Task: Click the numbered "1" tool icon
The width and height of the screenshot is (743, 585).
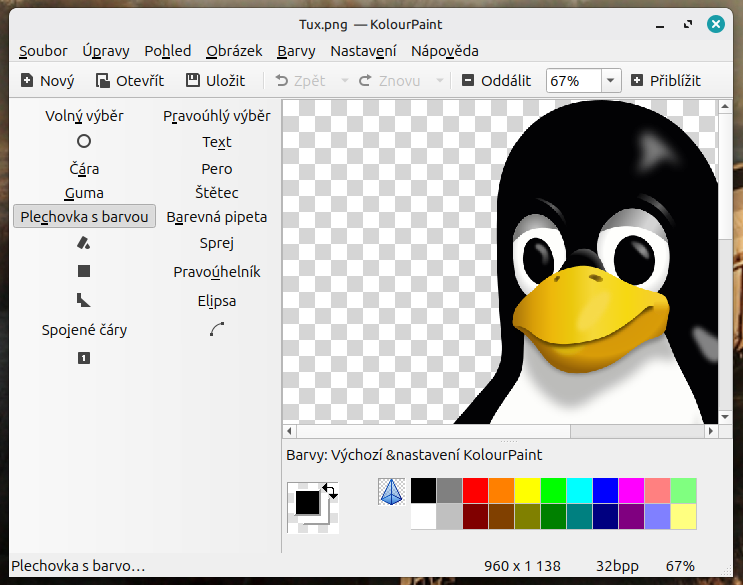Action: (x=84, y=358)
